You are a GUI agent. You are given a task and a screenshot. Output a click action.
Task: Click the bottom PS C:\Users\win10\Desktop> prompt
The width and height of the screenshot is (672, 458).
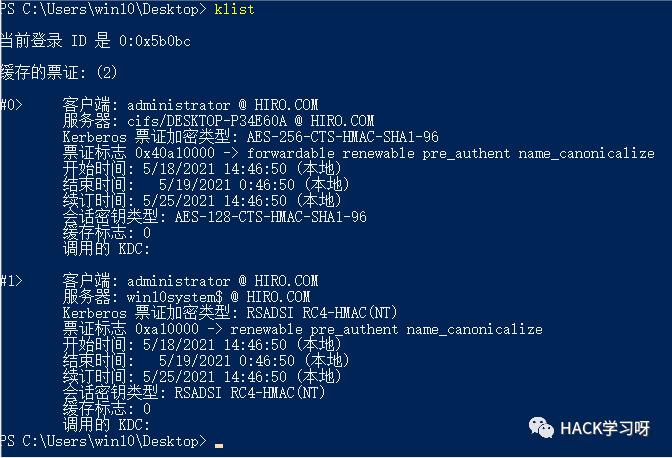coord(103,441)
